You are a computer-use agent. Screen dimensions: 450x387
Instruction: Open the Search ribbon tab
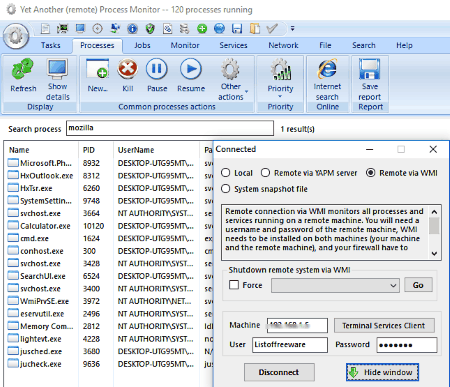[x=364, y=45]
